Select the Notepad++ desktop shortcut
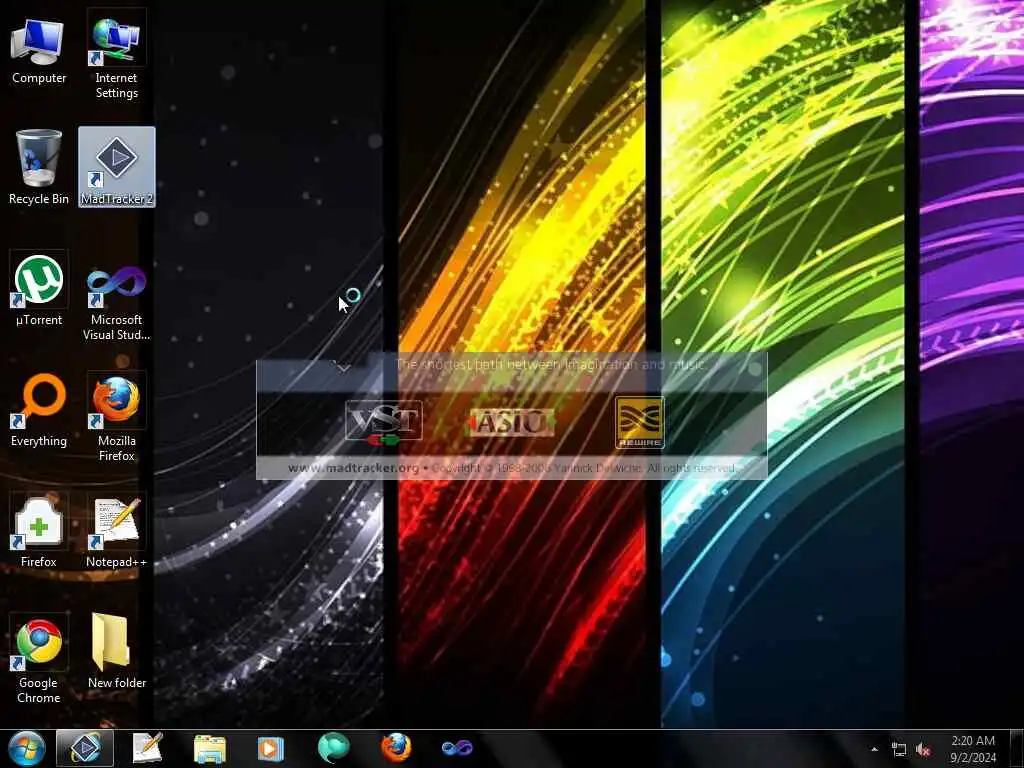Image resolution: width=1024 pixels, height=768 pixels. click(x=116, y=532)
